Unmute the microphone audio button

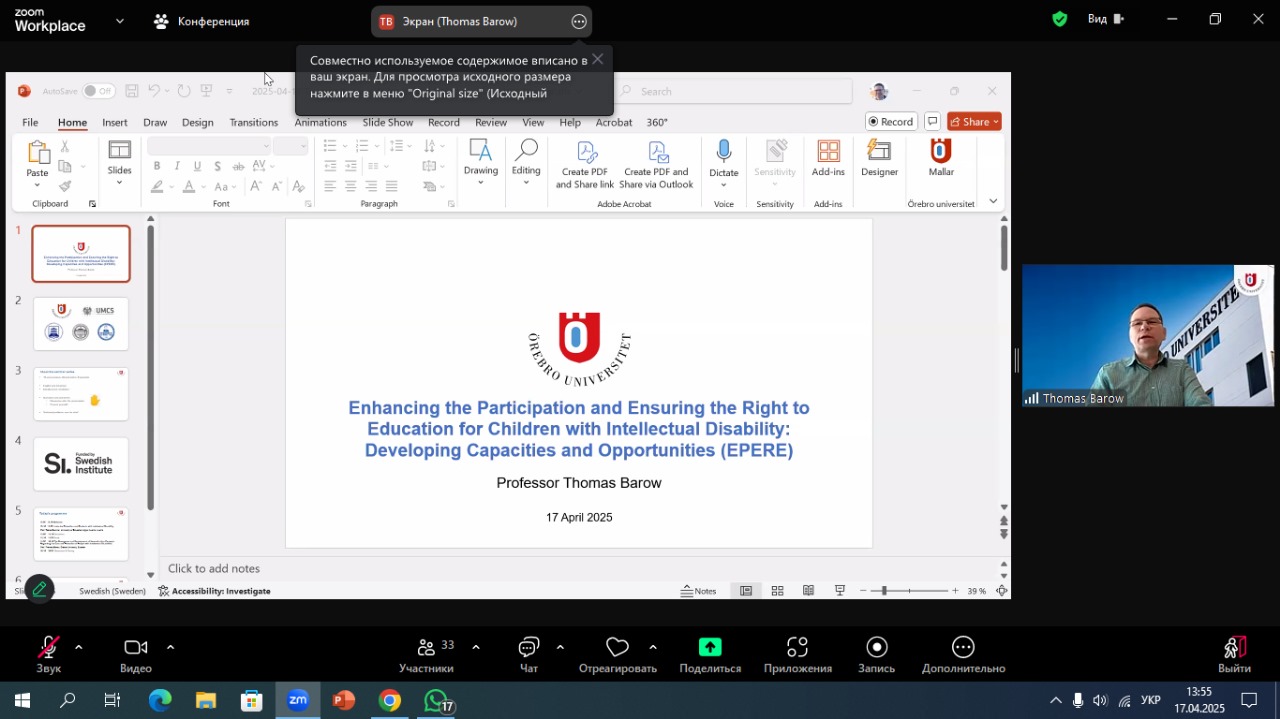click(x=48, y=655)
